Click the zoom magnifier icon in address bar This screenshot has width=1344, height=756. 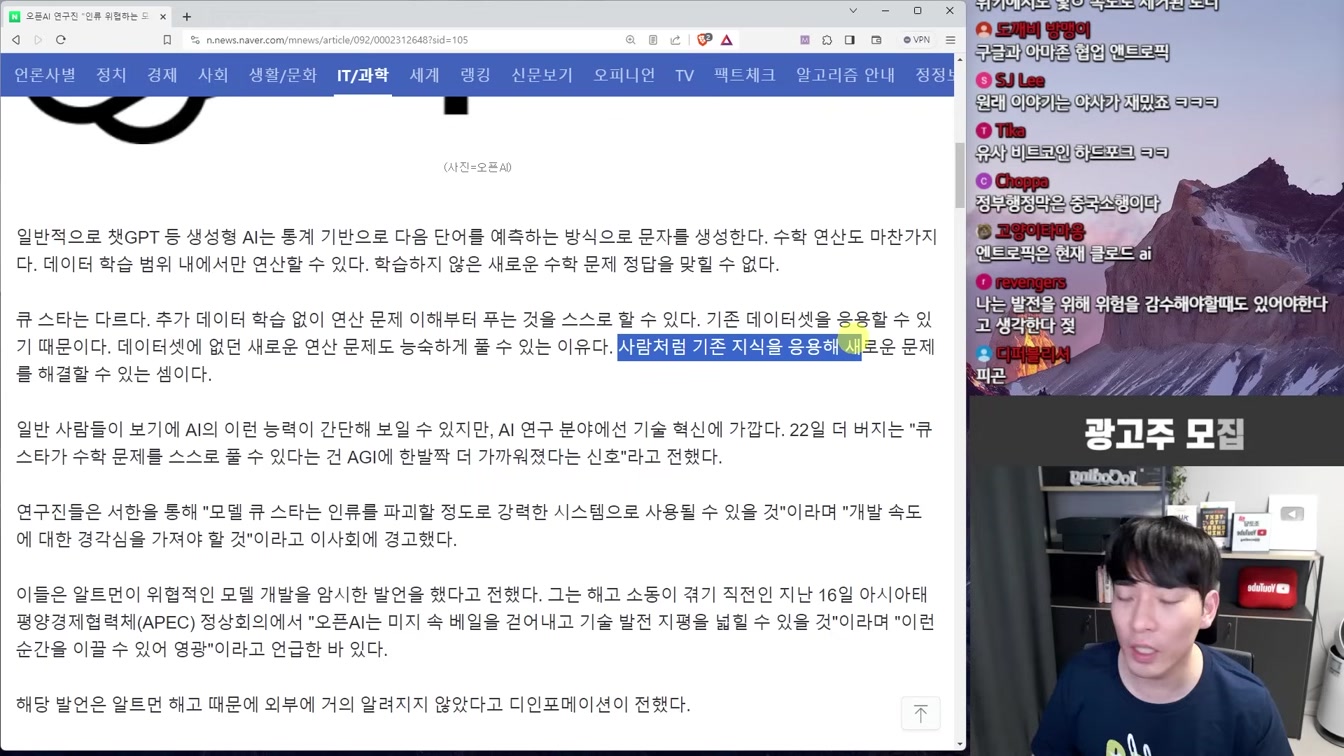tap(630, 40)
